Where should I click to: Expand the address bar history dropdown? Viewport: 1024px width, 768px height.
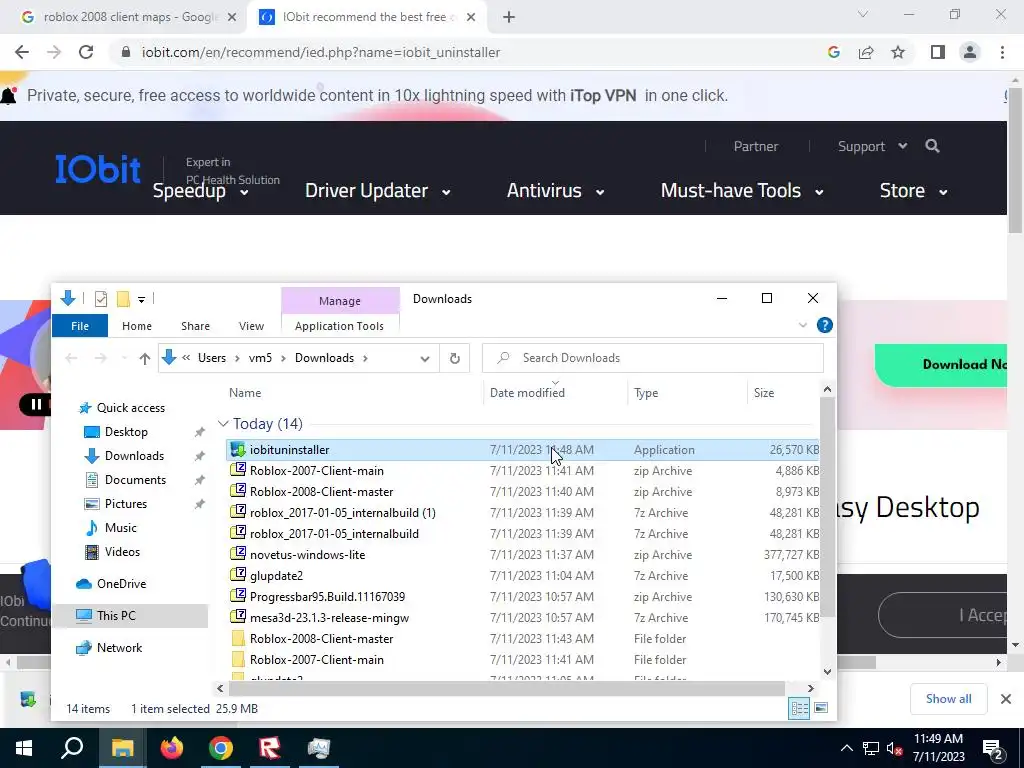click(x=424, y=359)
